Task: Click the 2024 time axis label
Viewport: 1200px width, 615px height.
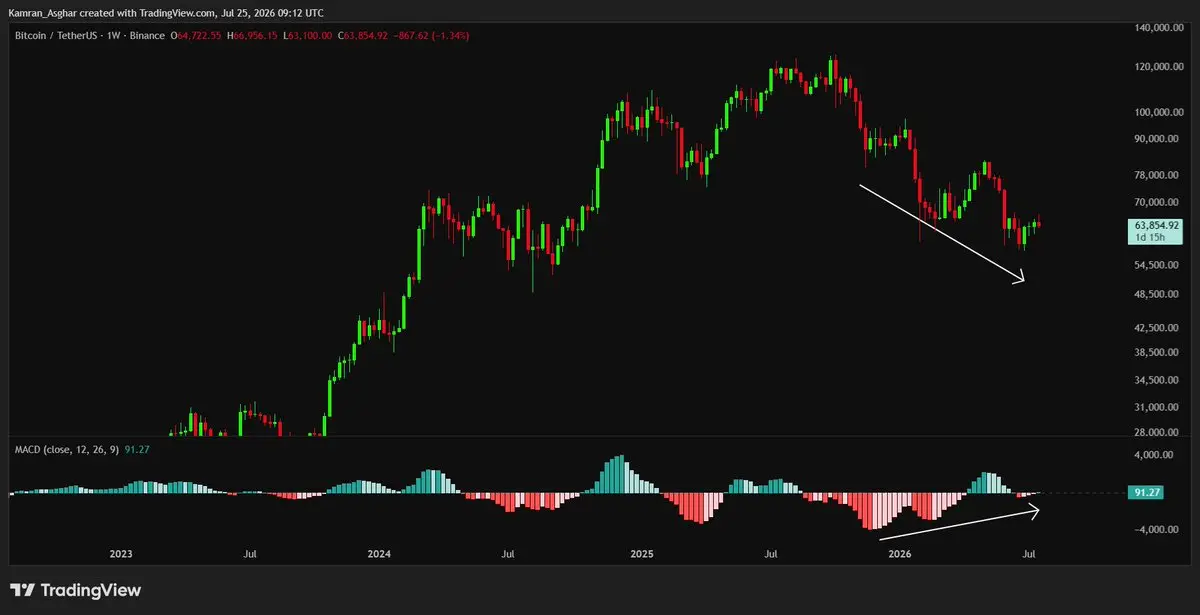Action: [x=380, y=553]
